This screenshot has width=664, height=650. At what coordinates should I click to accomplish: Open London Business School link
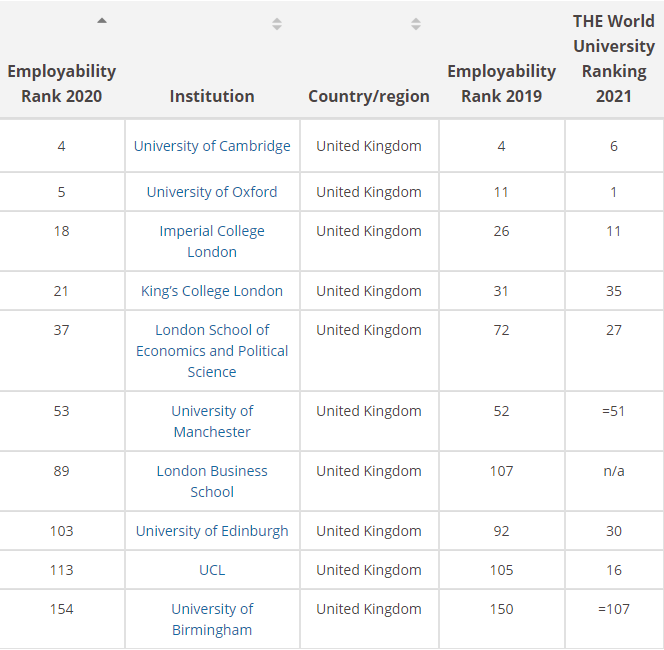click(212, 481)
